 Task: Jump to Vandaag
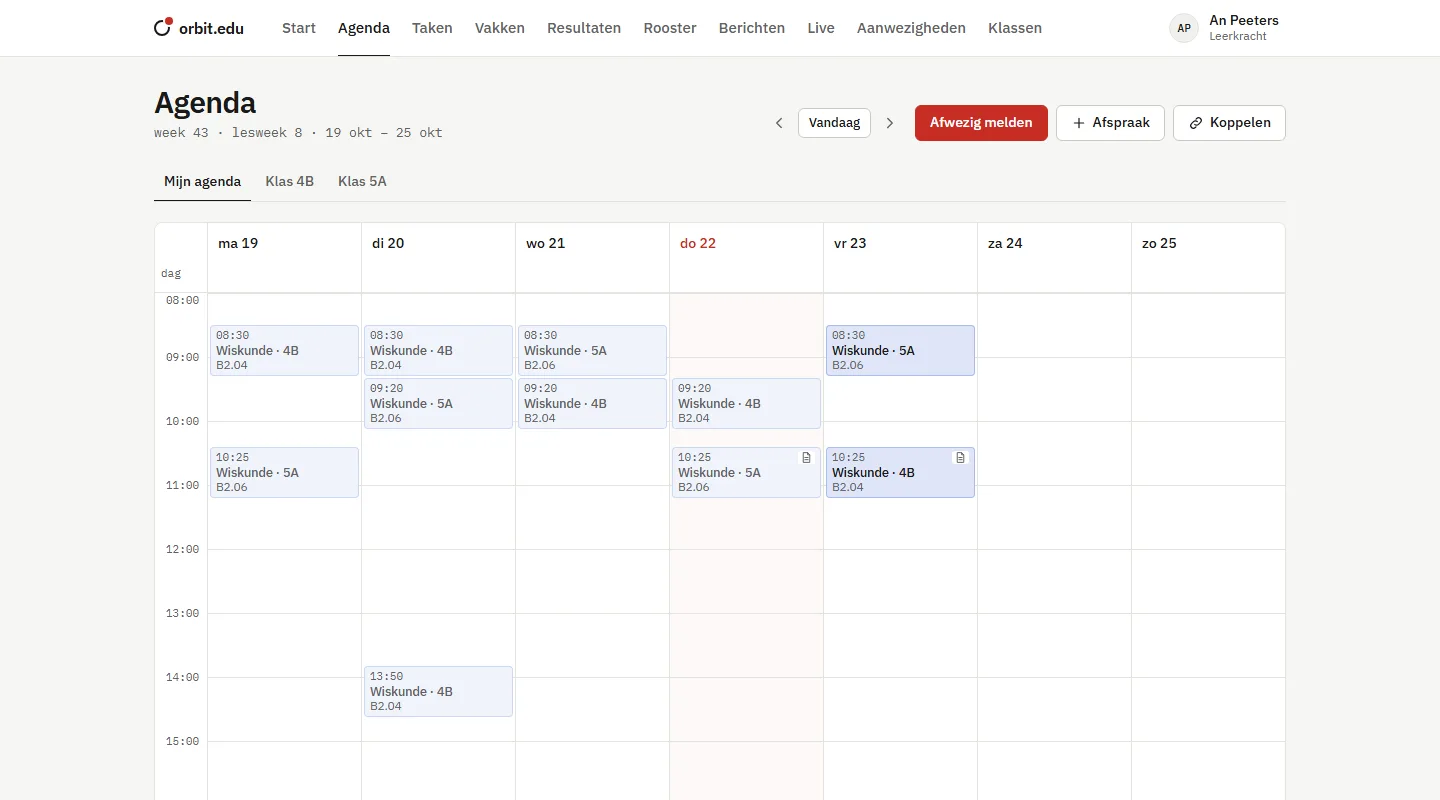point(834,123)
